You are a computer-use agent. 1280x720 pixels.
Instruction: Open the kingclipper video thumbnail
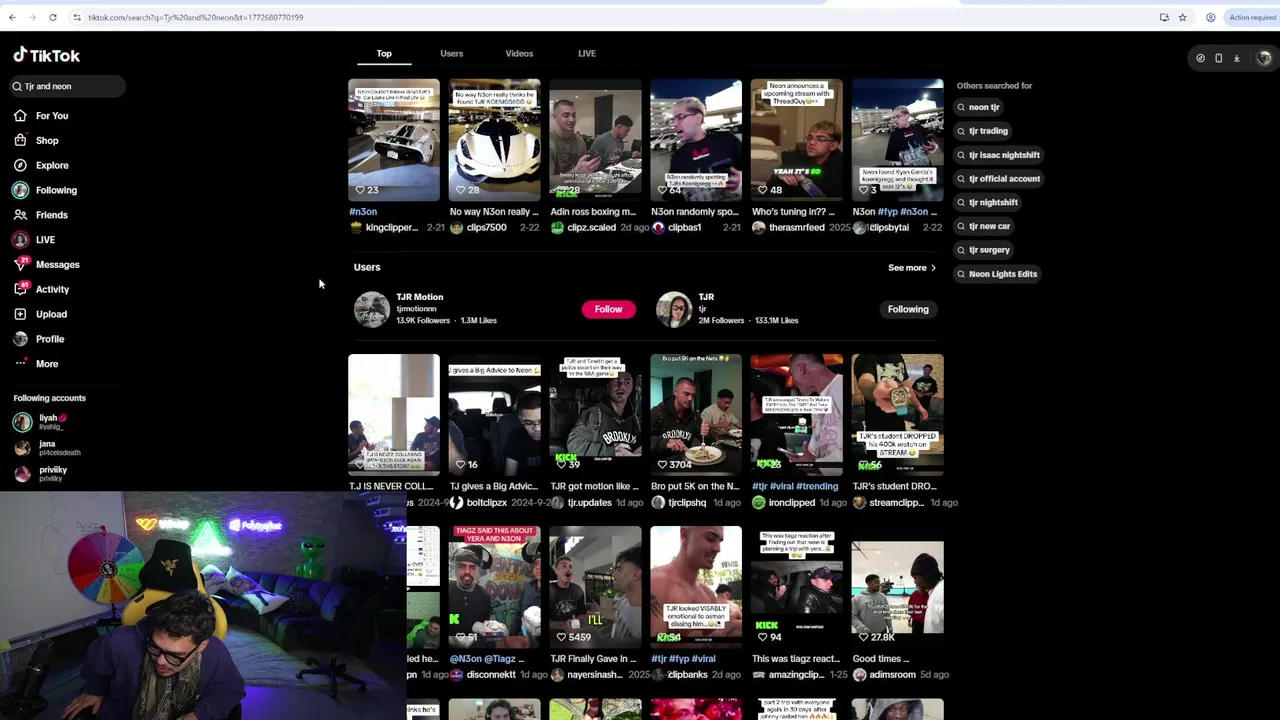click(x=394, y=140)
